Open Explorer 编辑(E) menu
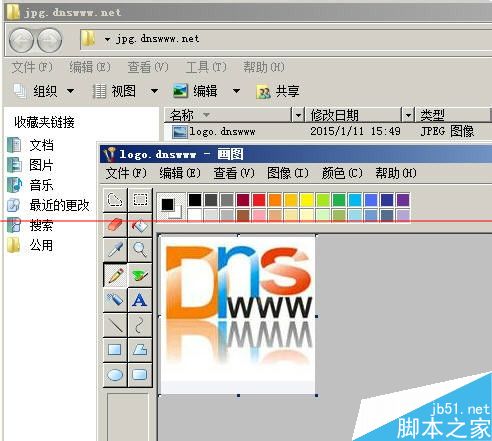The image size is (492, 441). tap(90, 67)
